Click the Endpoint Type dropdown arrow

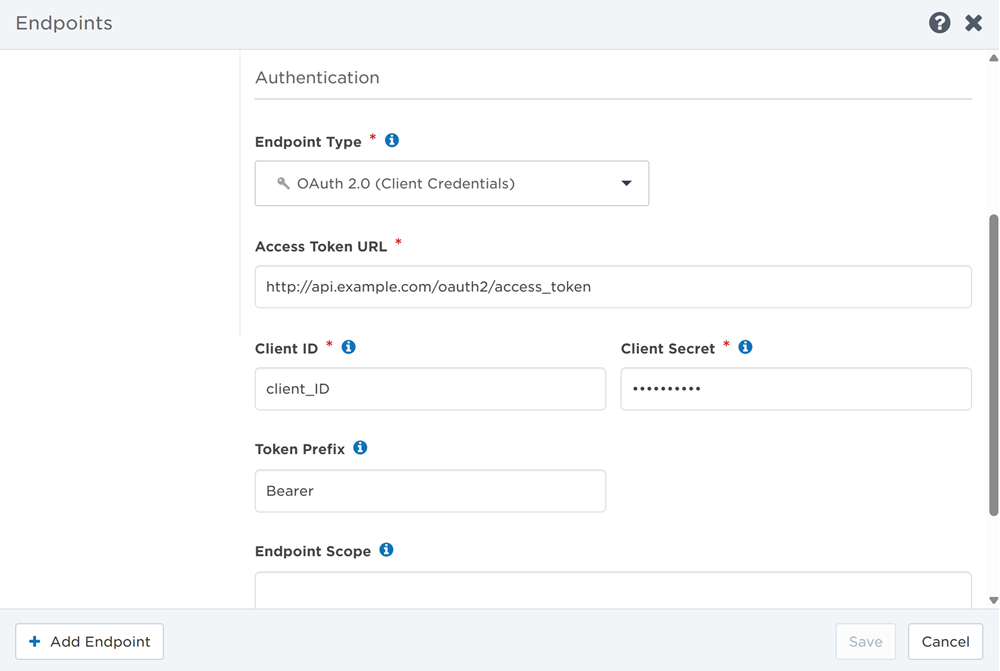[x=627, y=184]
